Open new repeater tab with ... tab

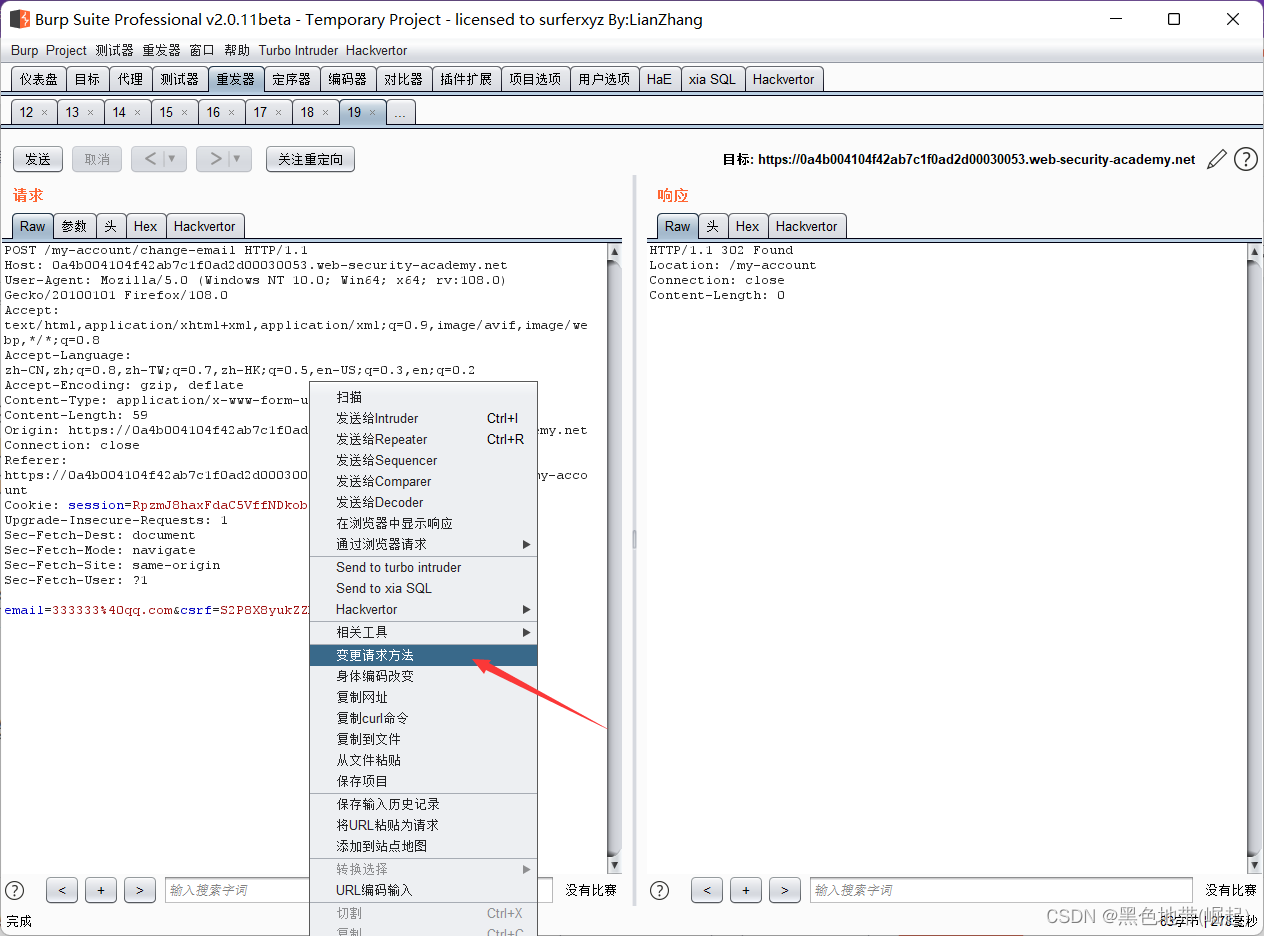coord(400,113)
